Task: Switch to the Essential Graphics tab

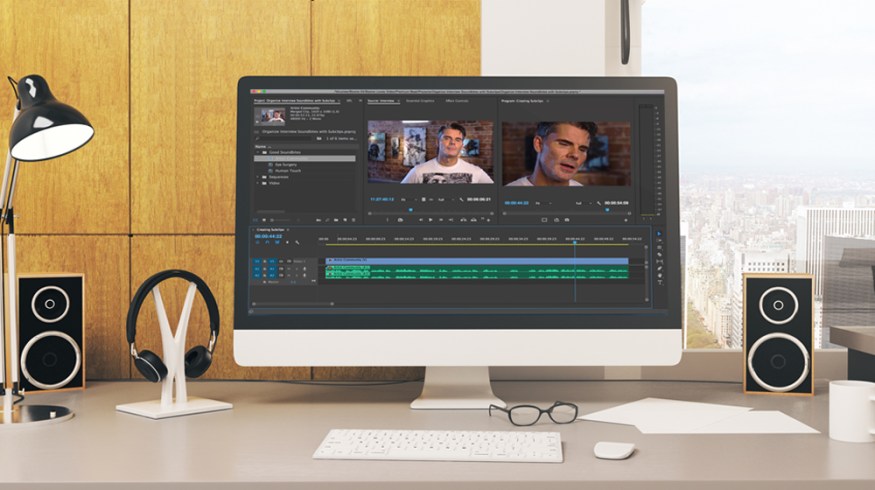Action: click(419, 101)
